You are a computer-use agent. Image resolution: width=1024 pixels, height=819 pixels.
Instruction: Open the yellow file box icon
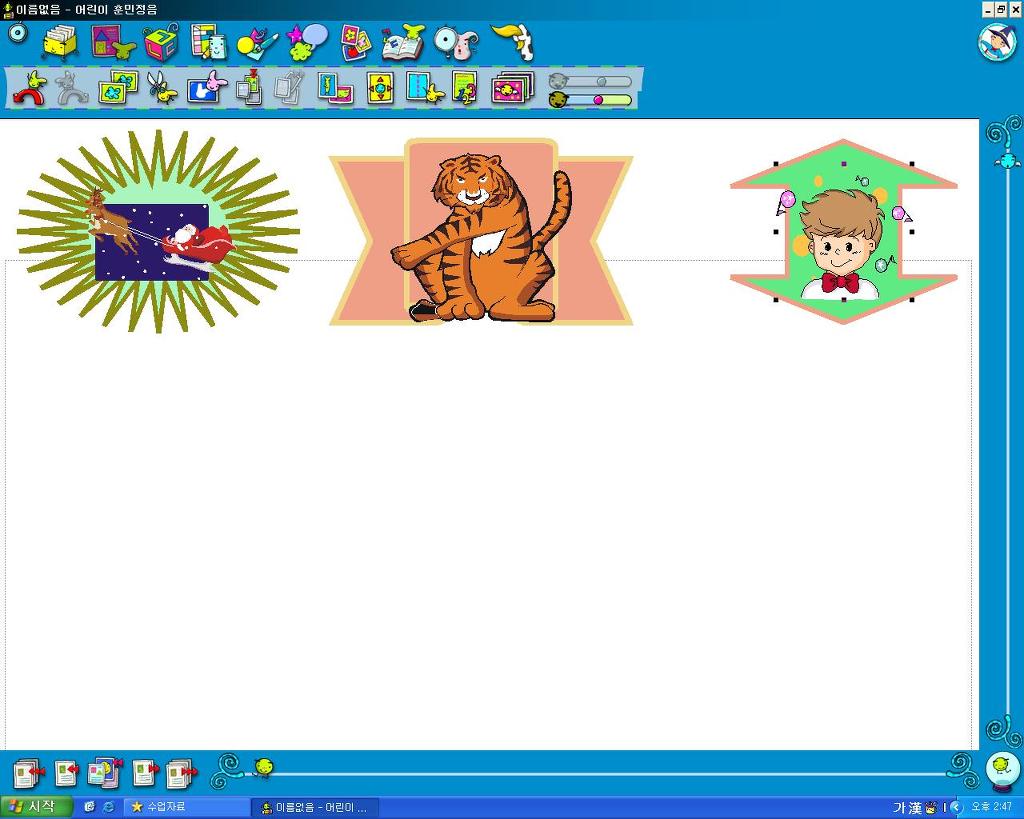[60, 42]
